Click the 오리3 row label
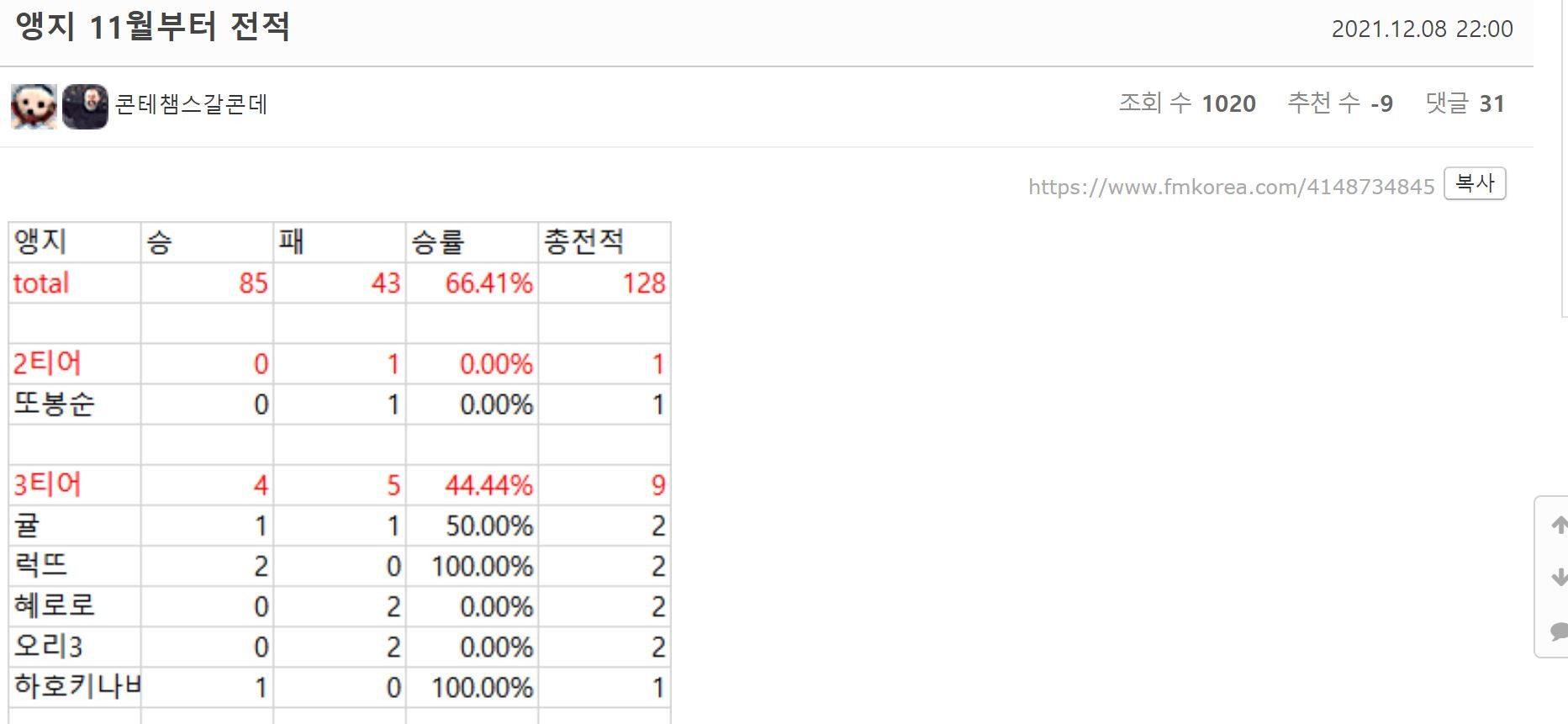Image resolution: width=1568 pixels, height=724 pixels. point(75,647)
